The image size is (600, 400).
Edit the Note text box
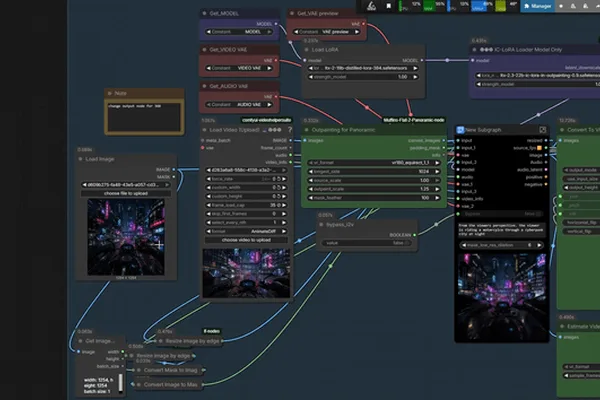coord(144,117)
